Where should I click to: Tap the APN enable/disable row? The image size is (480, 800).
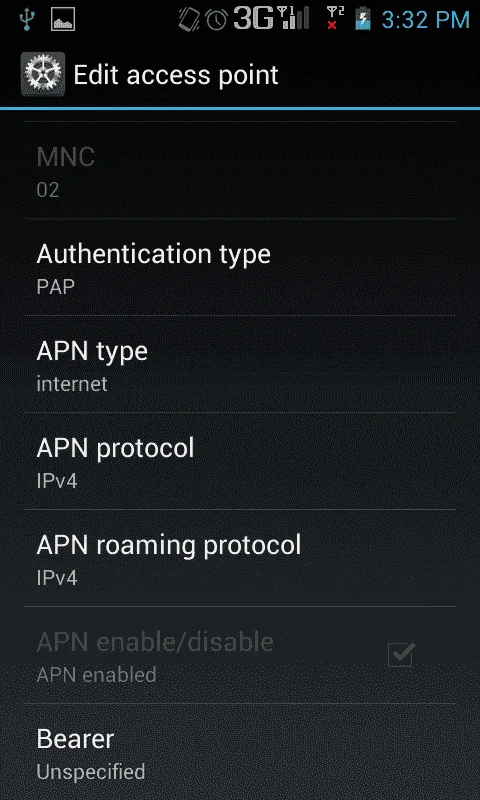point(240,655)
